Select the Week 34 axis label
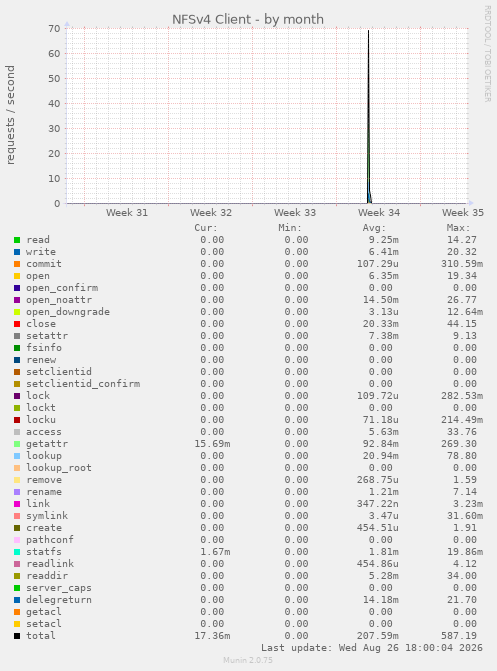Viewport: 497px width, 671px height. pos(379,213)
